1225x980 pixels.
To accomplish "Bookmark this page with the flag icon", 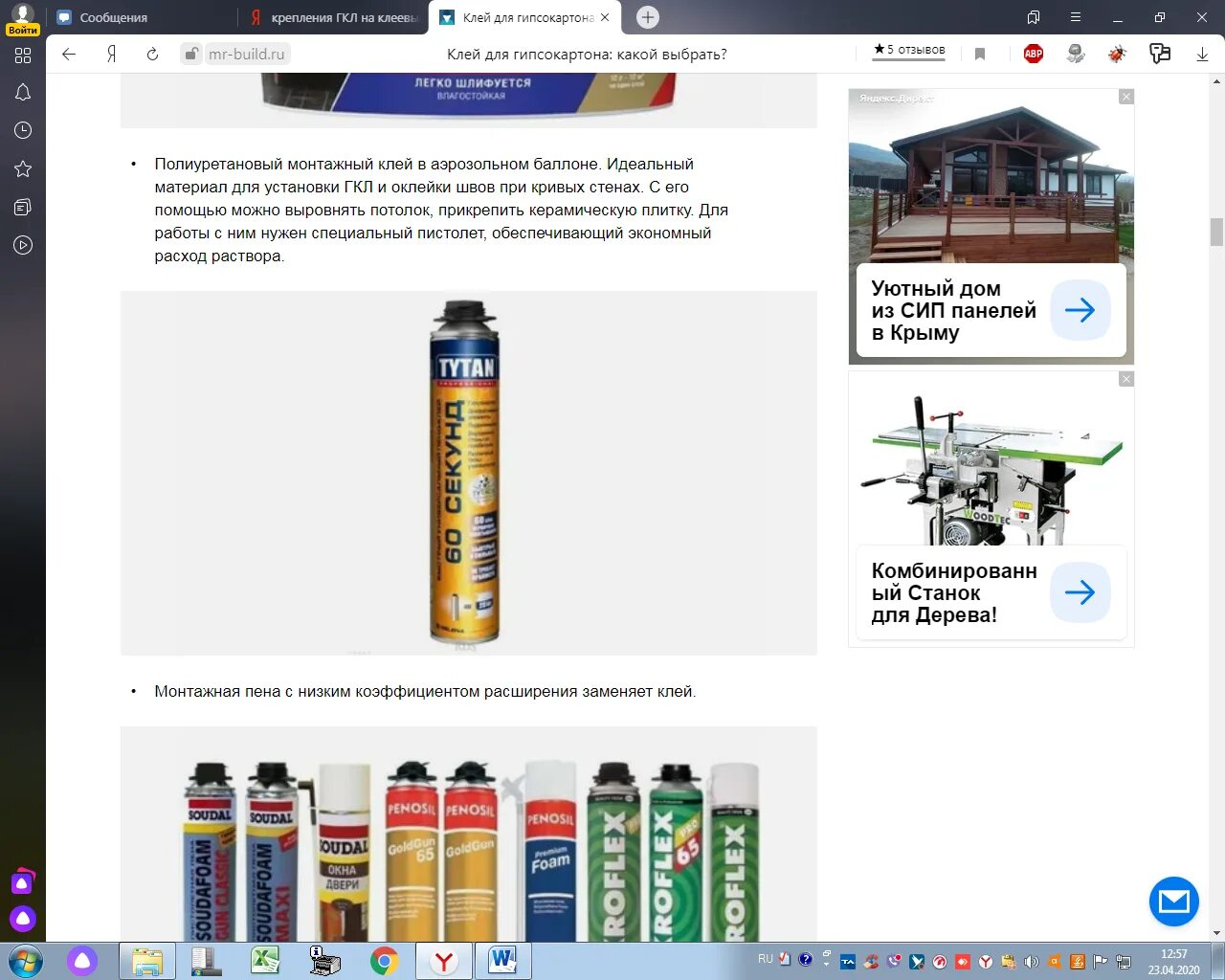I will 980,54.
